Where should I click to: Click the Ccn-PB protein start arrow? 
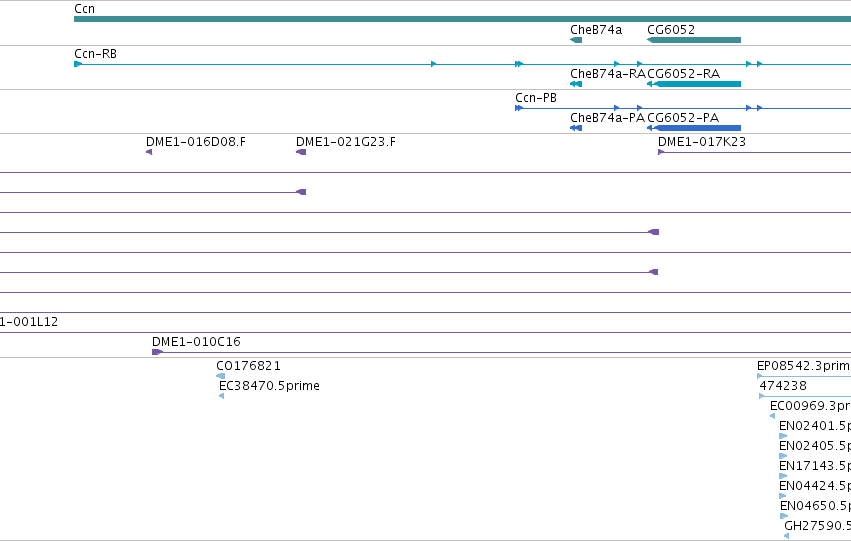point(519,108)
